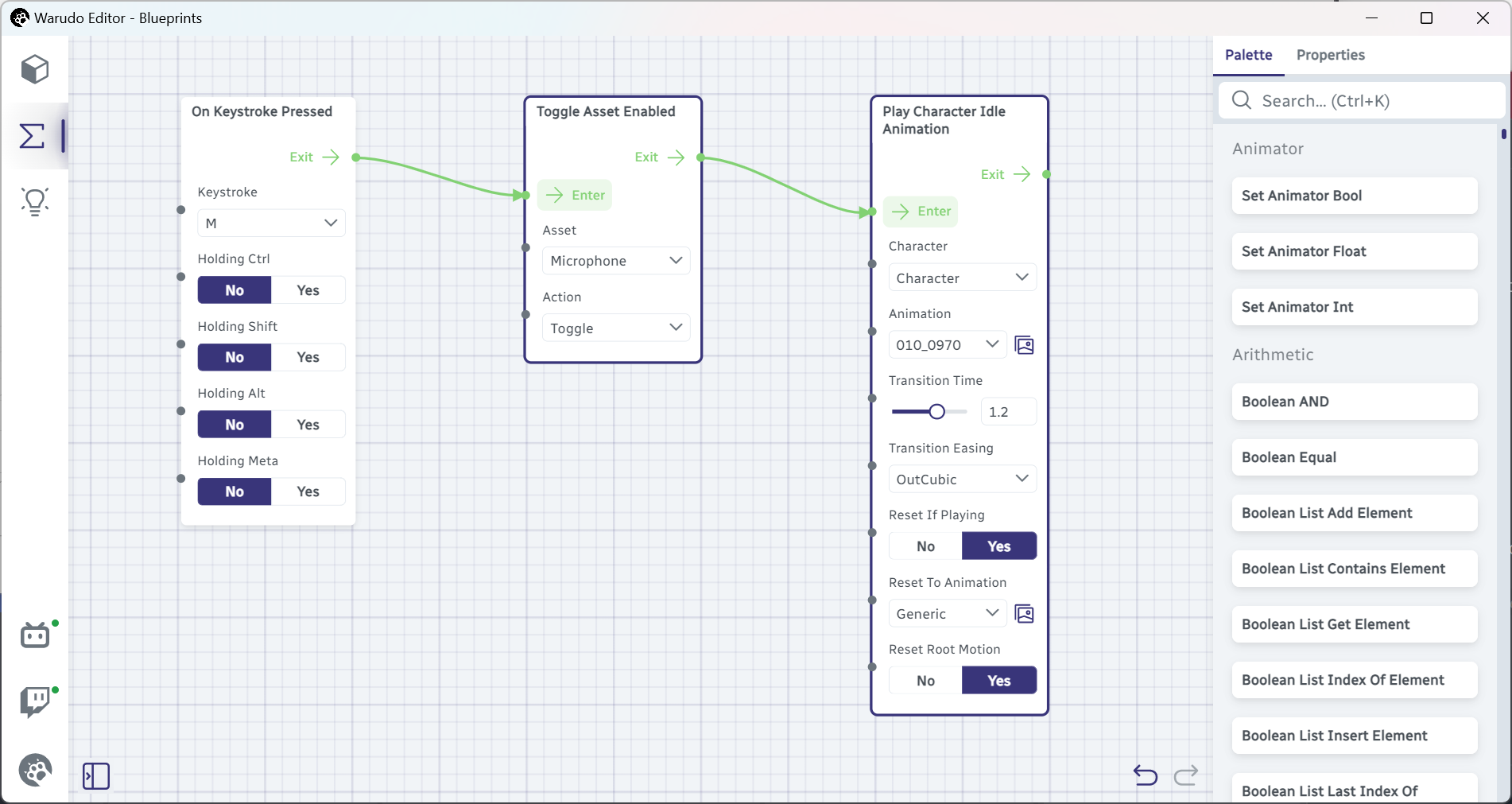
Task: Click the palette Search field
Action: [1361, 101]
